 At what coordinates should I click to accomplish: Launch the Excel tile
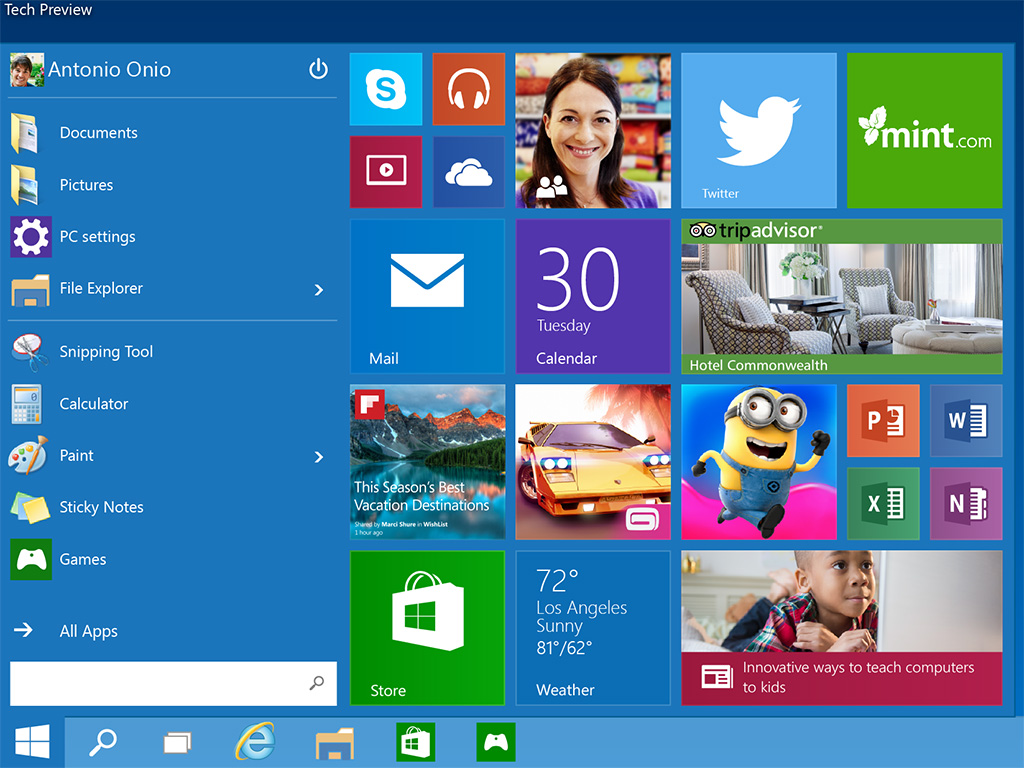pos(883,503)
